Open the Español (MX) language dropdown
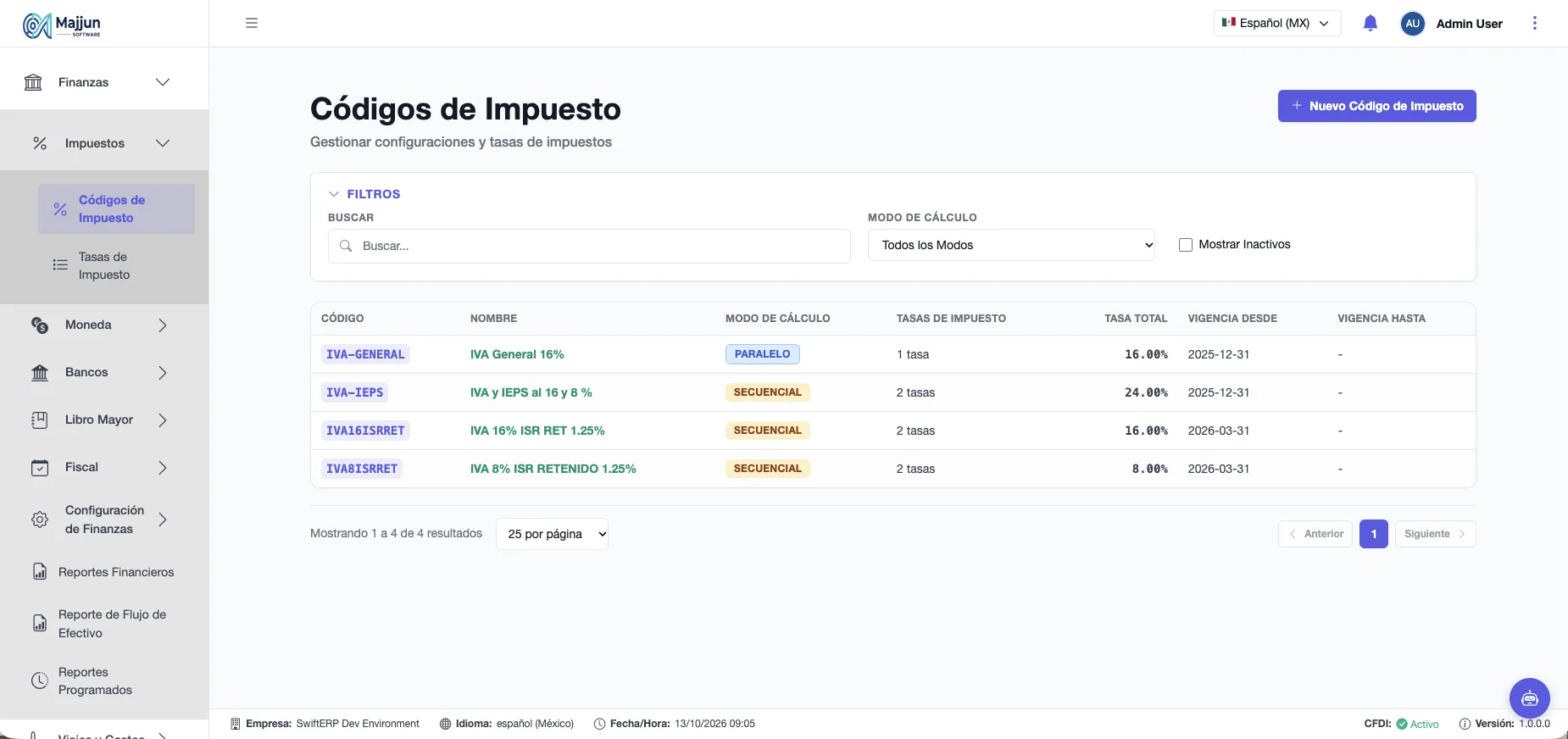 click(x=1277, y=24)
